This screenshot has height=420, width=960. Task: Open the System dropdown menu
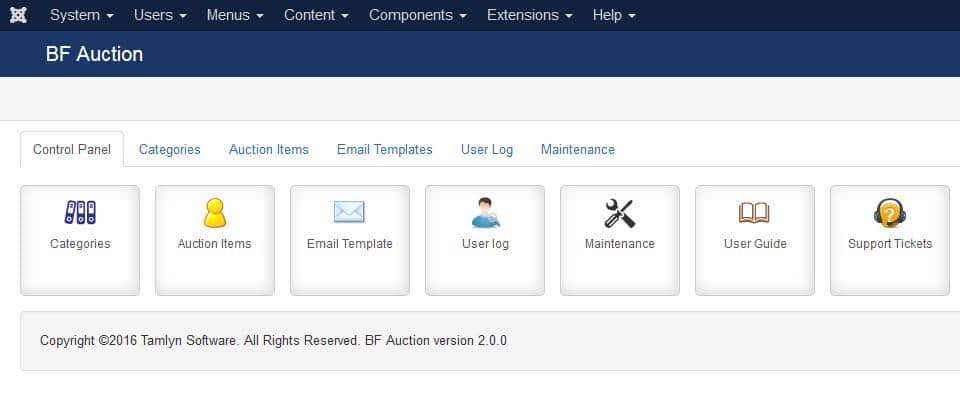pos(81,15)
